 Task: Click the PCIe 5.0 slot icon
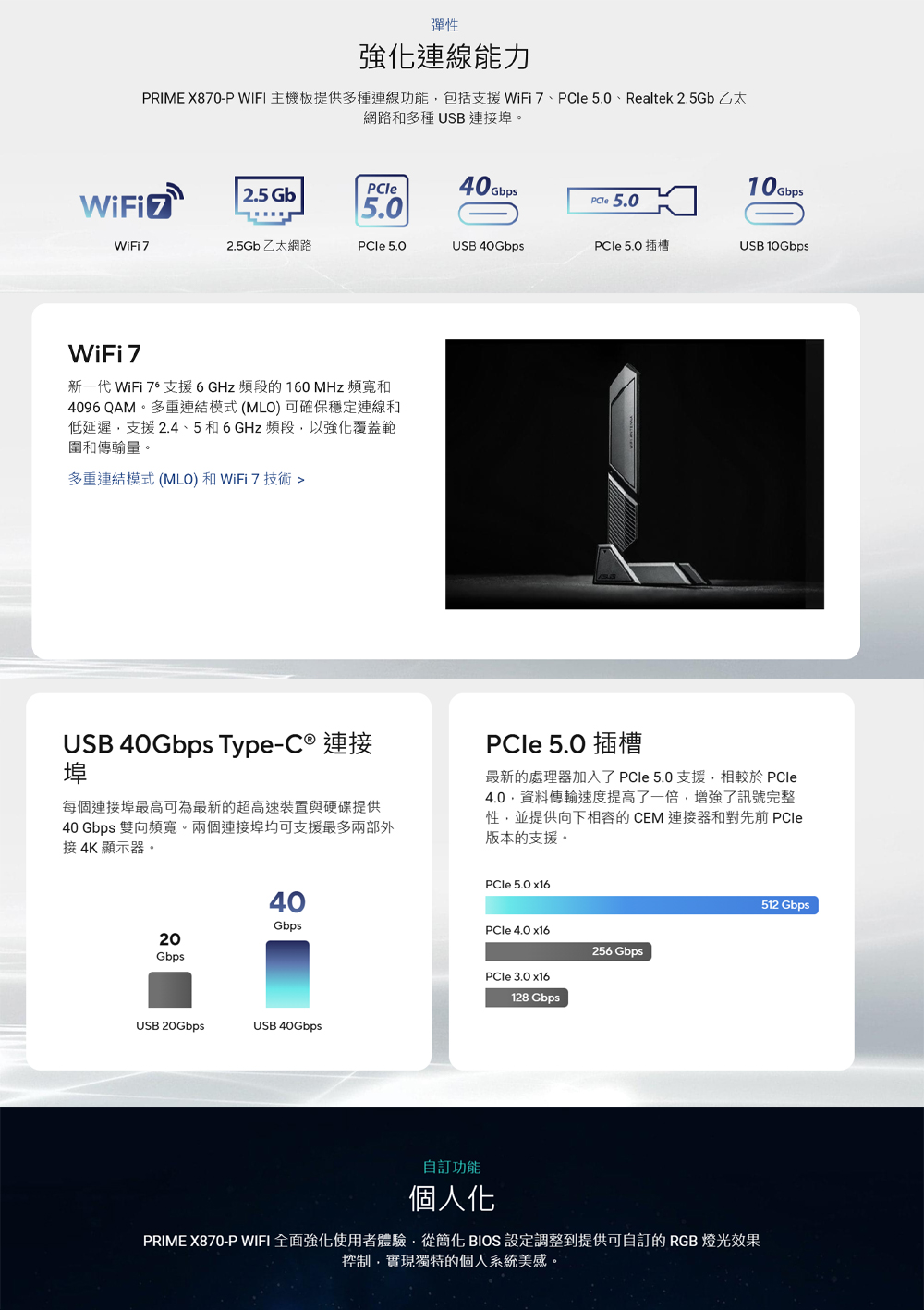[x=631, y=201]
